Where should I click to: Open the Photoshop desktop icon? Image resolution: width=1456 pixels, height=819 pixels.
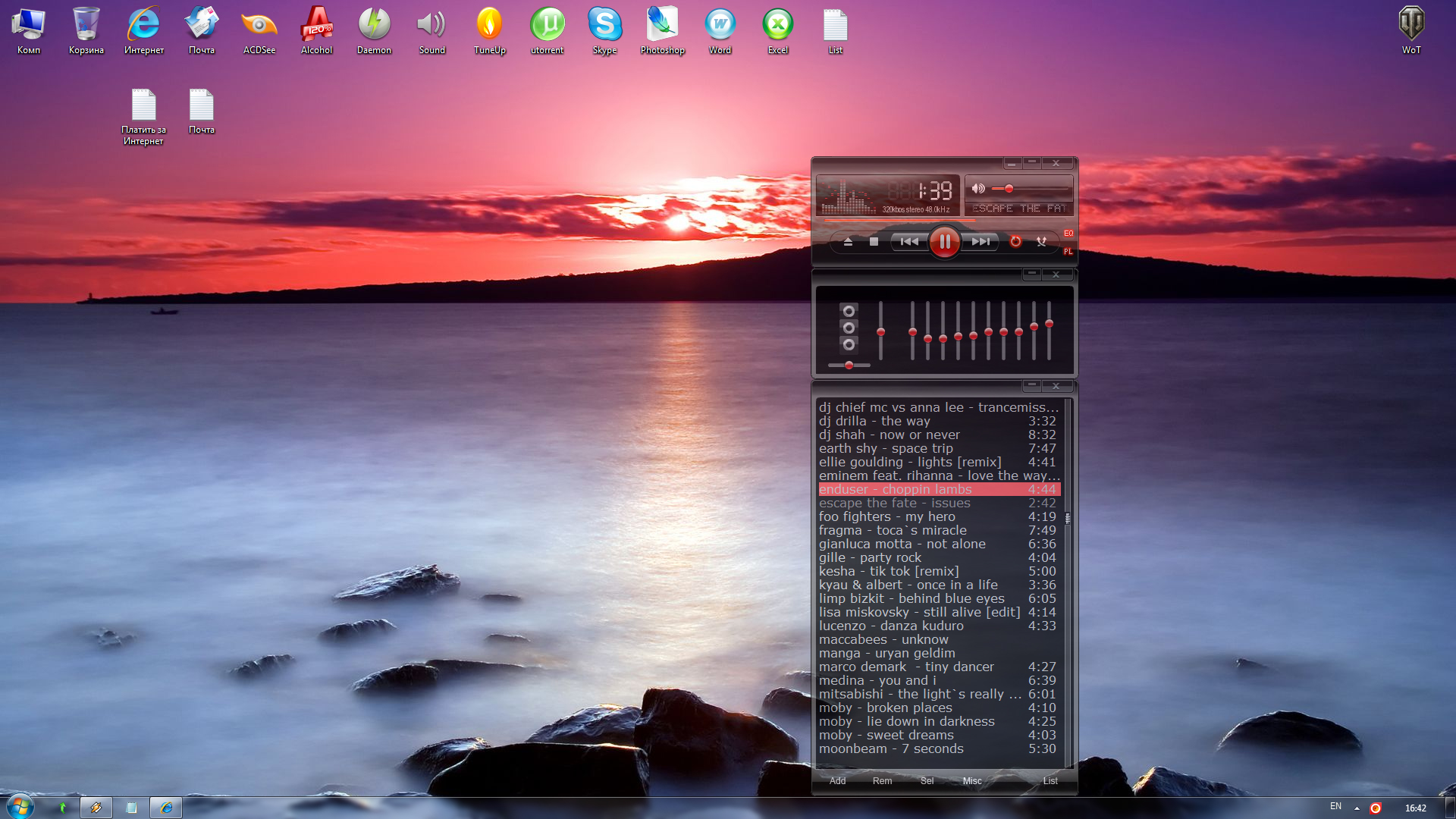[x=662, y=31]
